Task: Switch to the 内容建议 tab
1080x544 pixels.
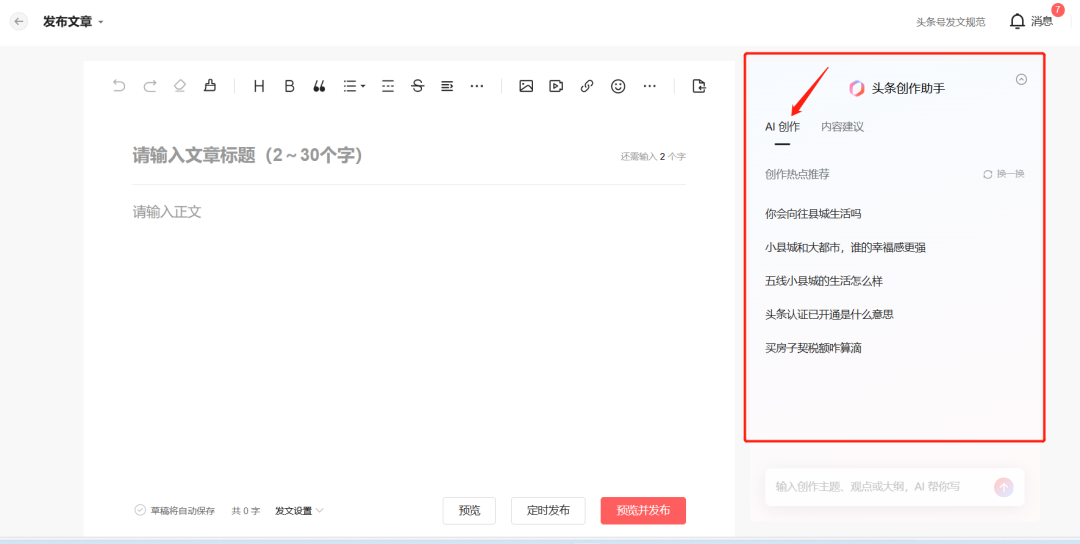Action: click(x=842, y=127)
